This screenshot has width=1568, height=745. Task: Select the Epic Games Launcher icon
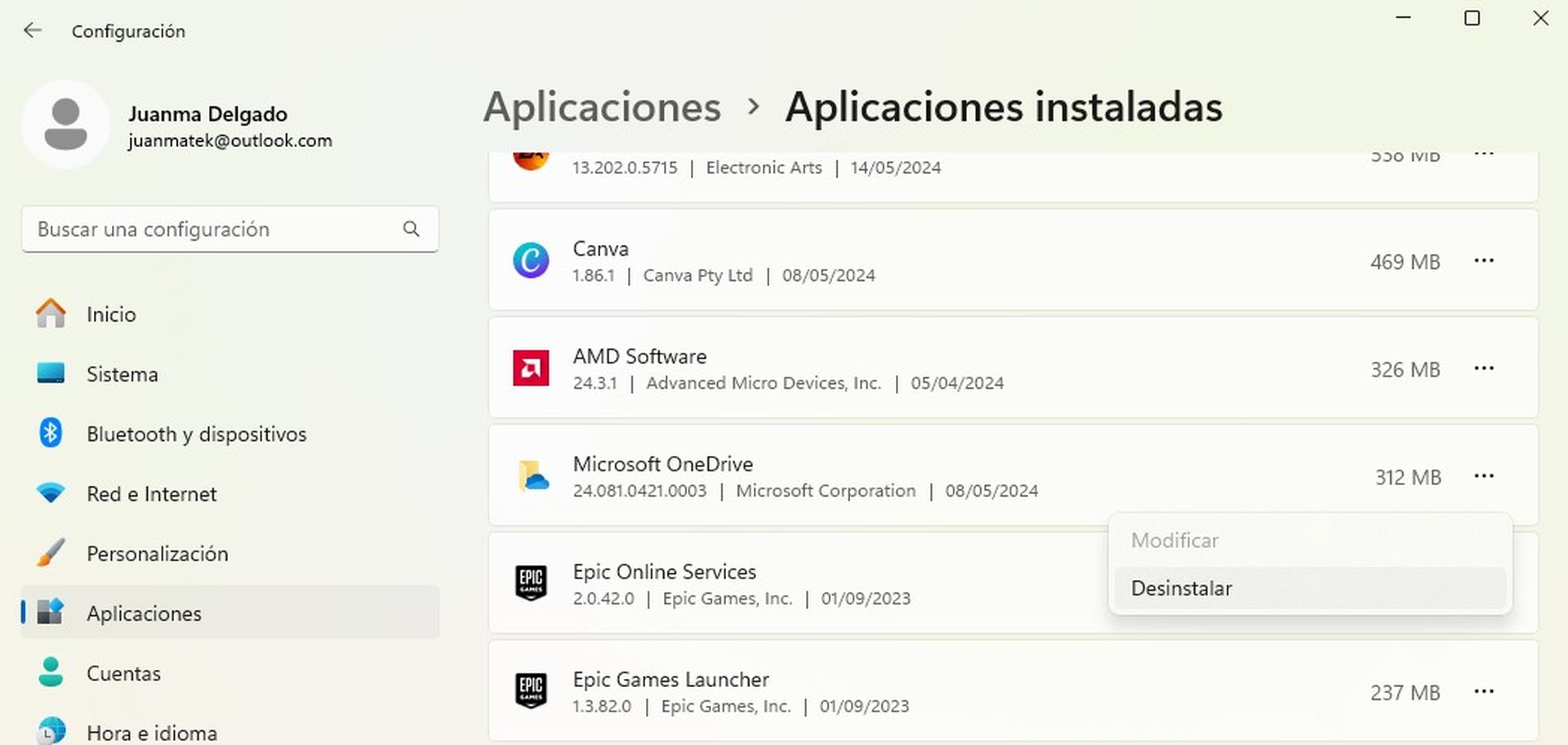(531, 691)
